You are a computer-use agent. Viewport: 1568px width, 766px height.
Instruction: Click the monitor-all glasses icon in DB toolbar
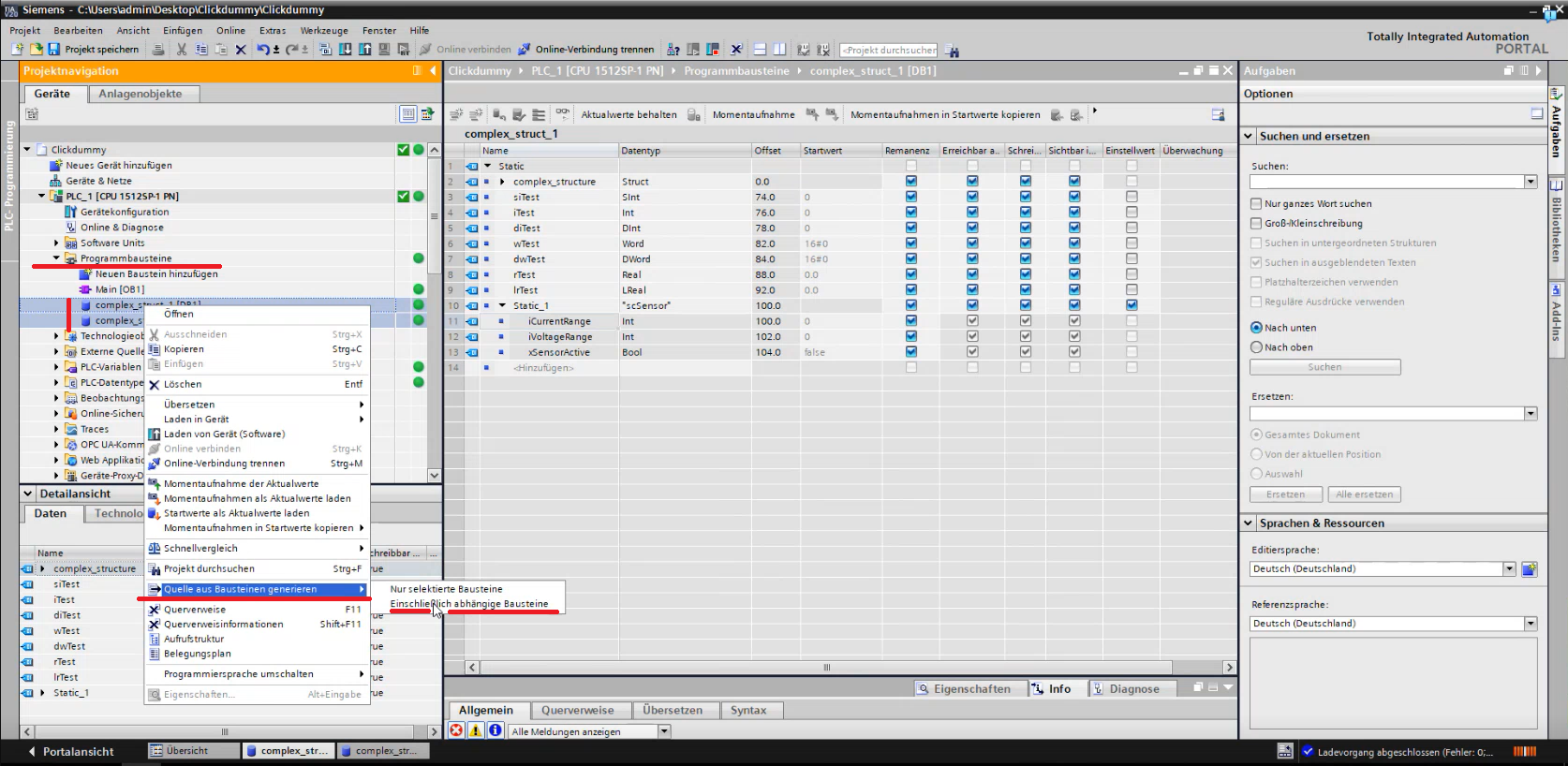click(562, 114)
